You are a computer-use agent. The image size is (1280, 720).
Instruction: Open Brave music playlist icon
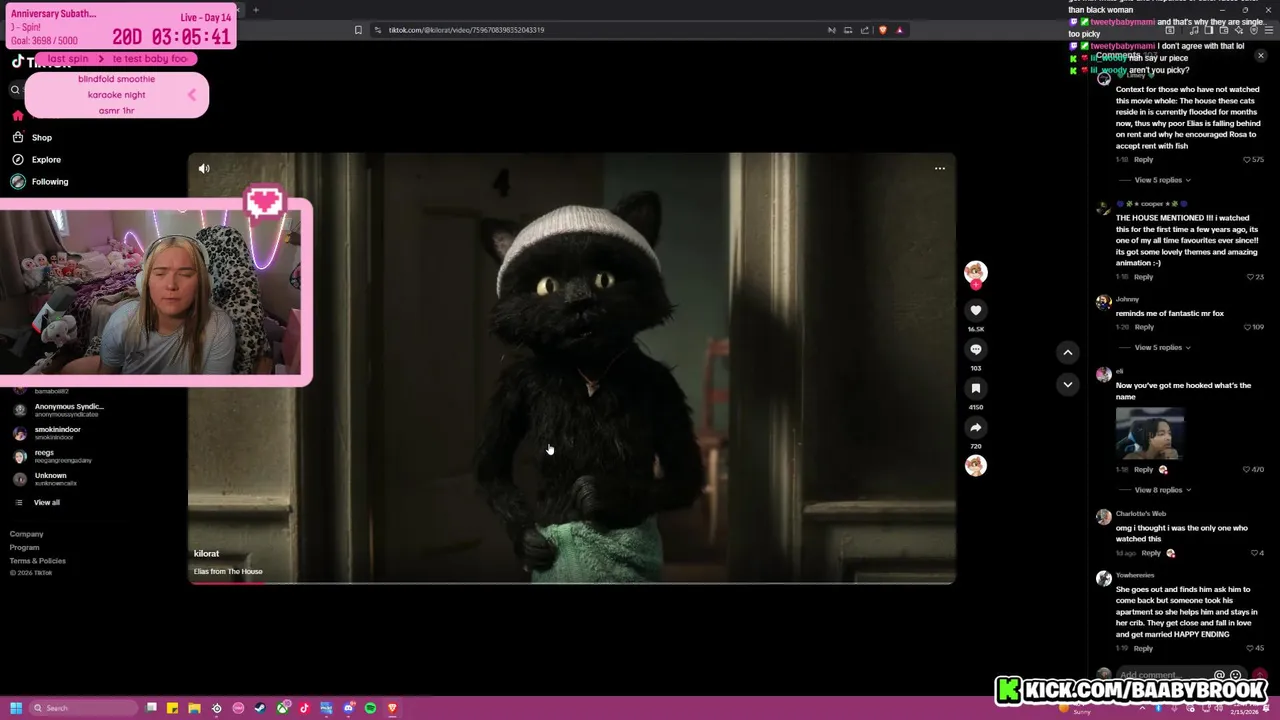pos(1193,30)
